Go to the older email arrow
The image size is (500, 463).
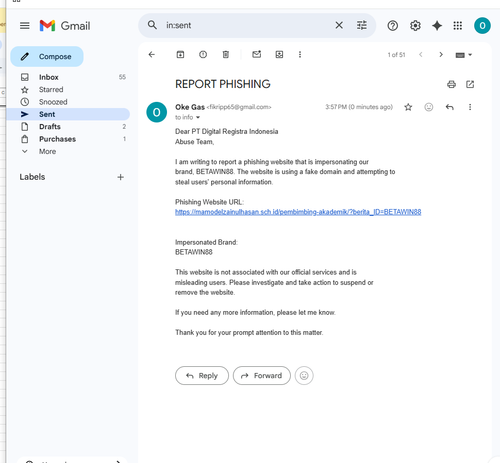[x=441, y=54]
